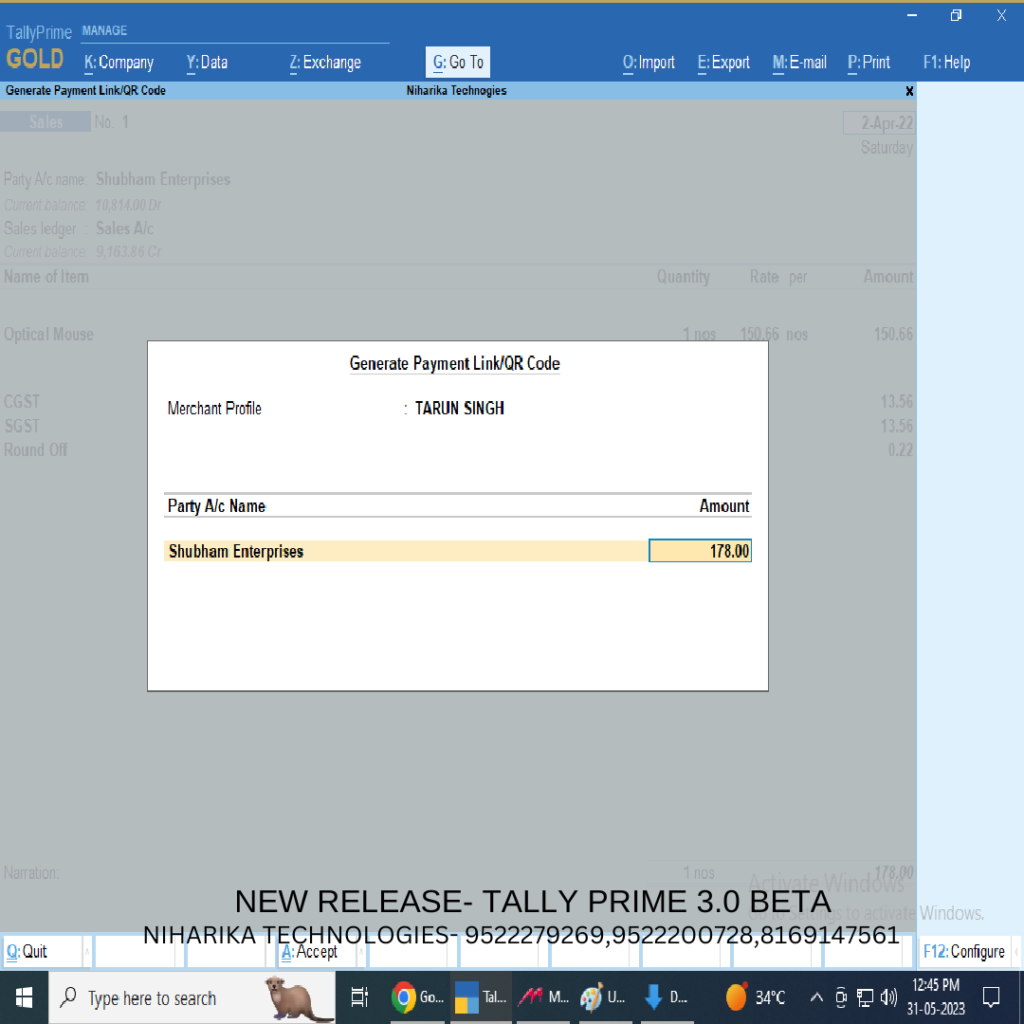The height and width of the screenshot is (1024, 1024).
Task: Open the O: Import menu
Action: click(648, 63)
